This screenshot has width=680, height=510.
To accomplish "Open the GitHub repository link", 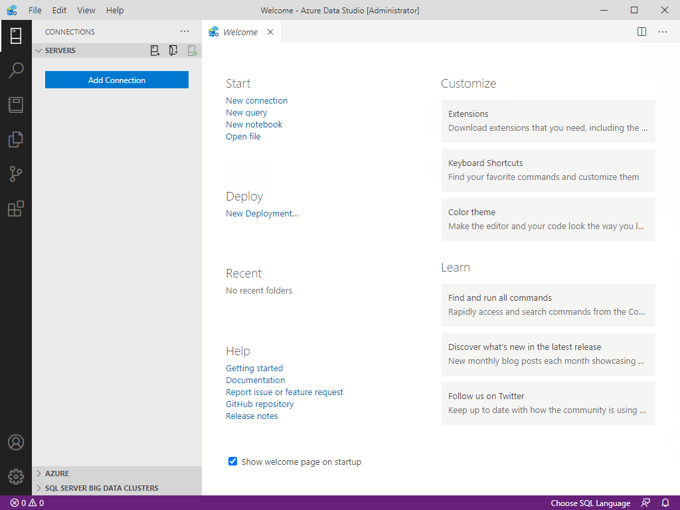I will pyautogui.click(x=259, y=404).
